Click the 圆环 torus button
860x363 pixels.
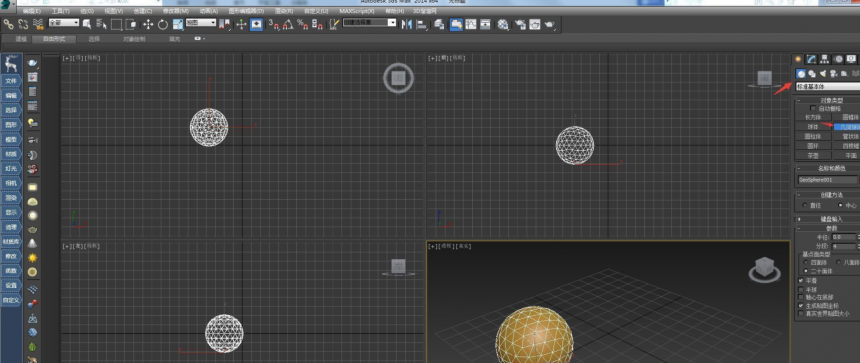pos(813,146)
